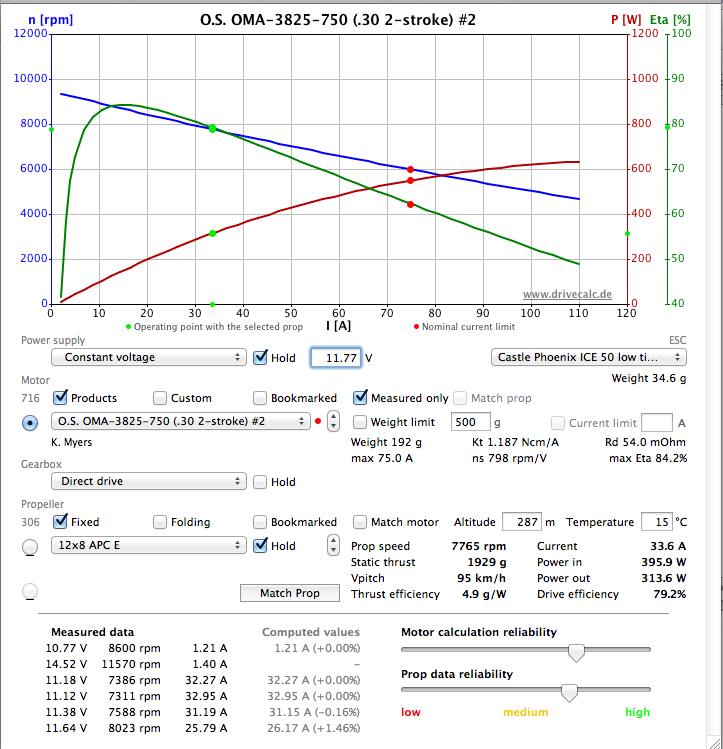This screenshot has height=749, width=723.
Task: Click the window resize grip corner
Action: 714,741
